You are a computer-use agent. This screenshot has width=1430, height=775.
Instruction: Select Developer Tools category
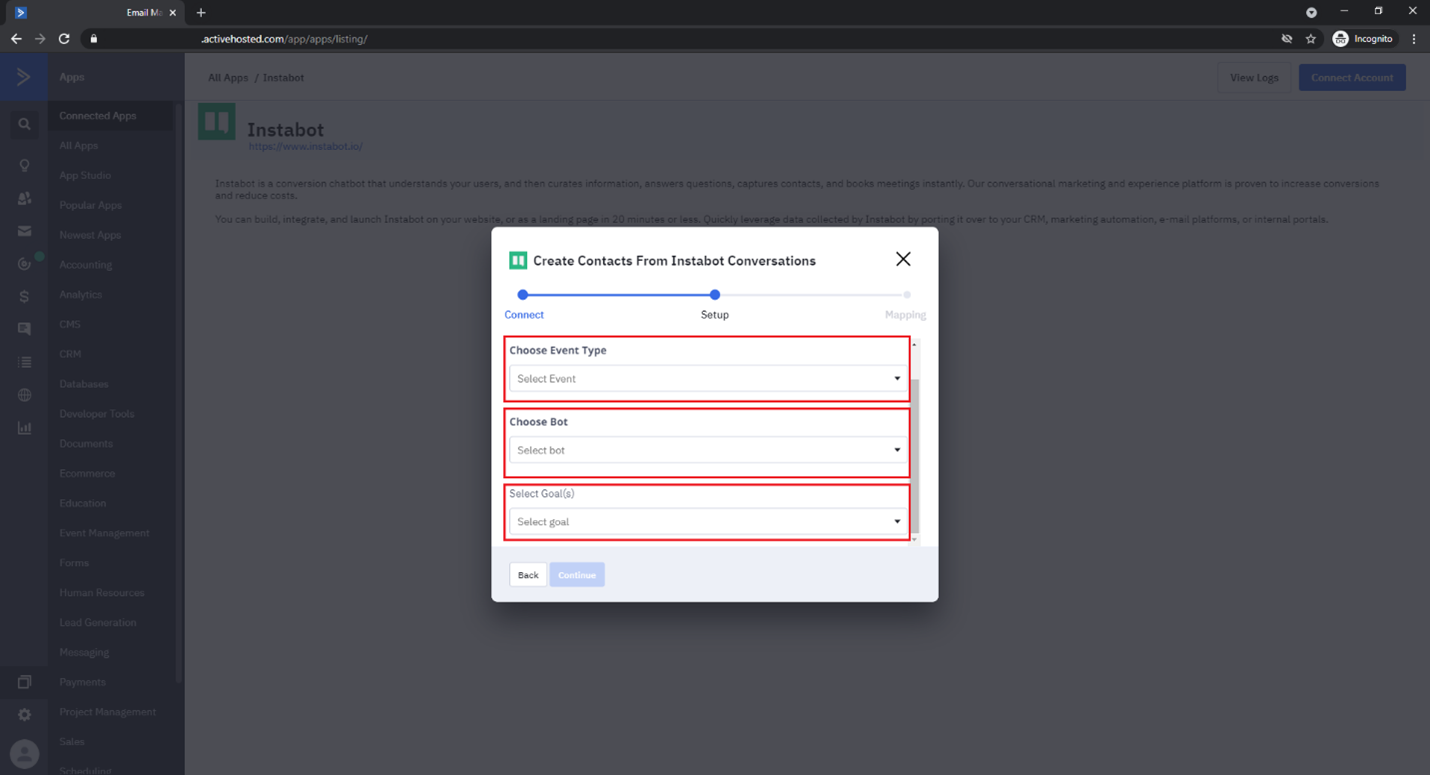(x=96, y=414)
